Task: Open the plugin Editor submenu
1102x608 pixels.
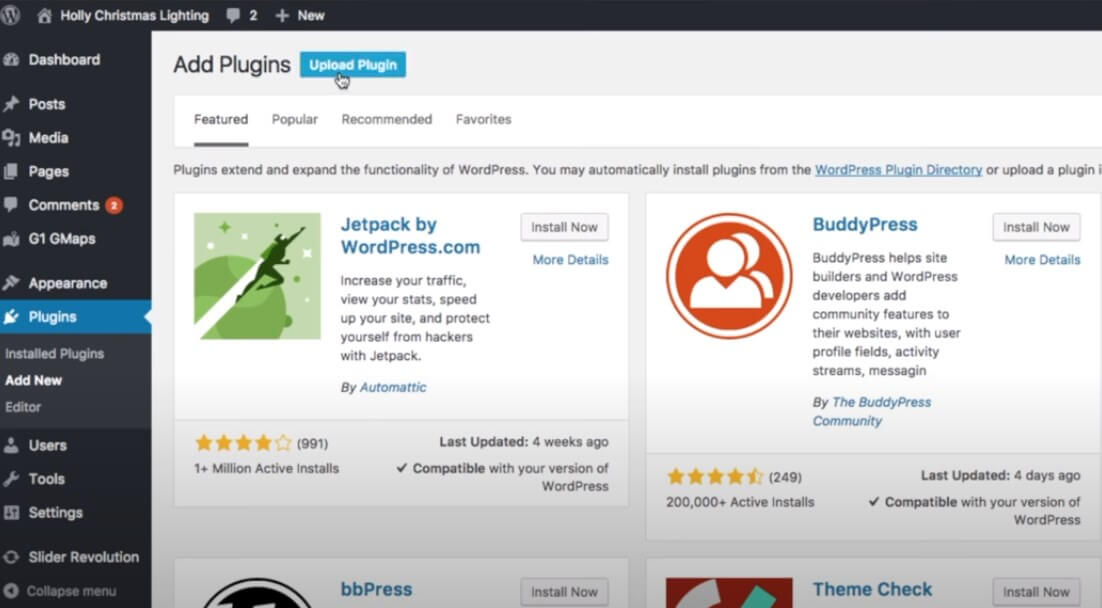Action: tap(22, 407)
